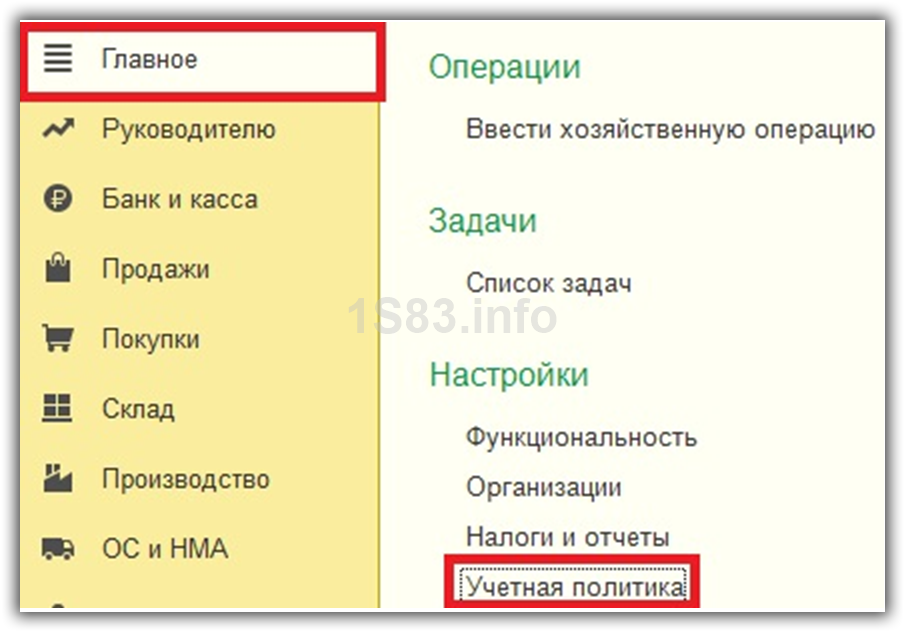Image resolution: width=905 pixels, height=632 pixels.
Task: Open the Производство section label
Action: click(x=185, y=479)
